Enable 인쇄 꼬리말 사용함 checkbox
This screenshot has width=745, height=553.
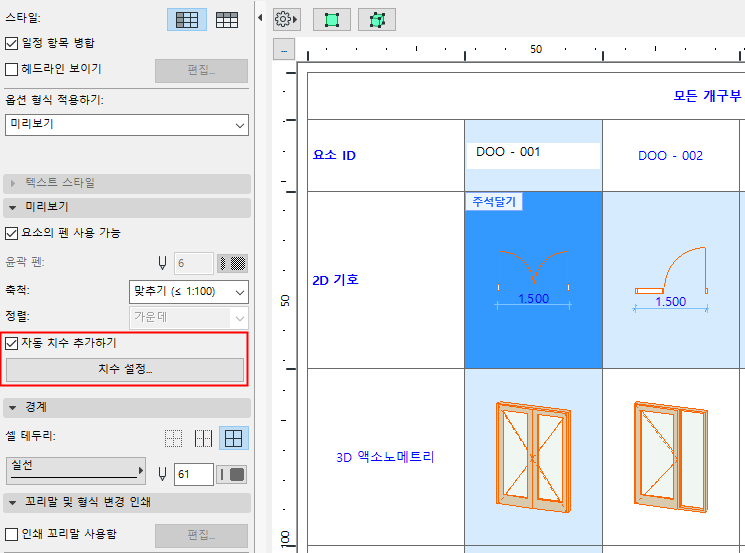point(11,534)
